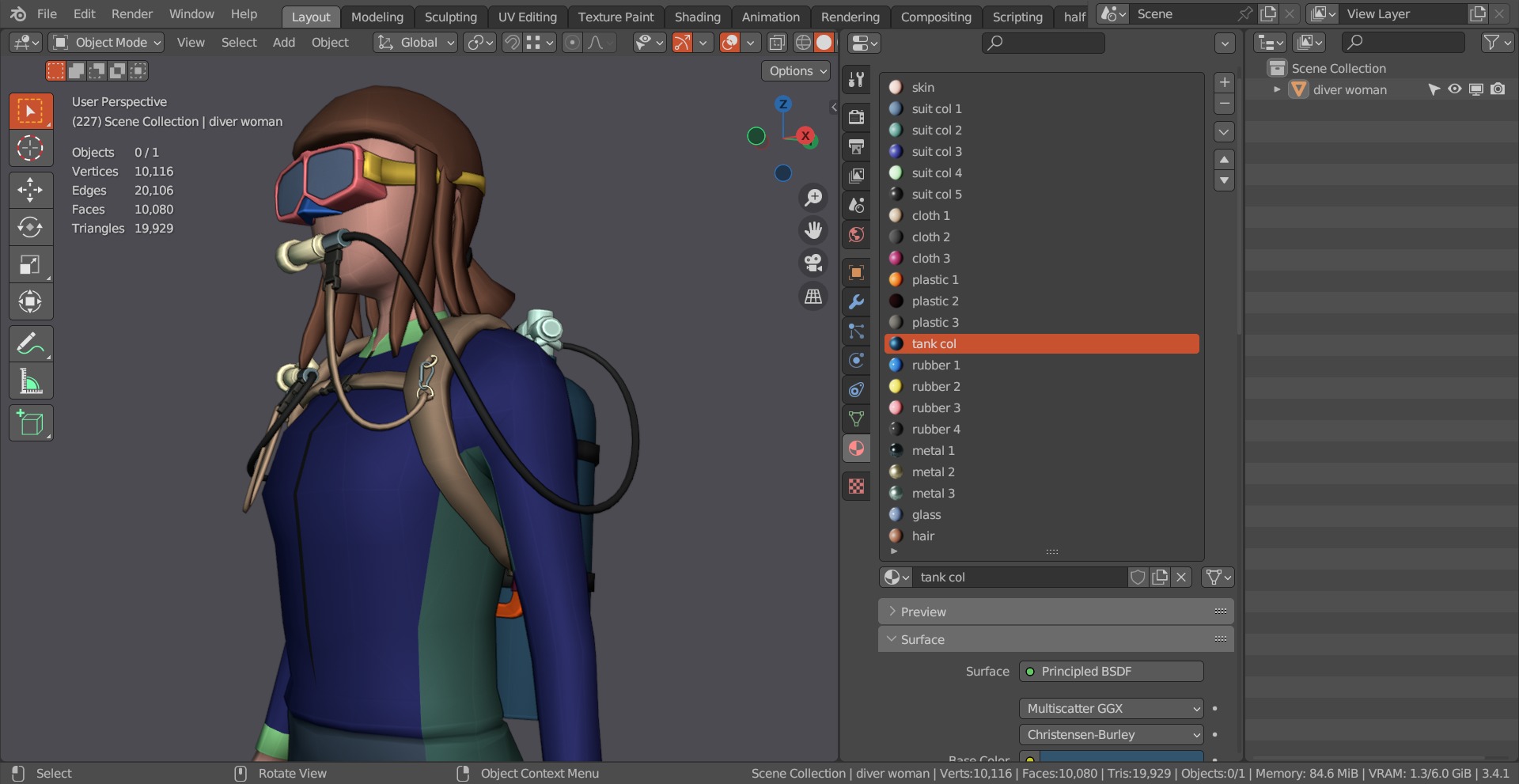
Task: Select the Transform tool
Action: 31,301
